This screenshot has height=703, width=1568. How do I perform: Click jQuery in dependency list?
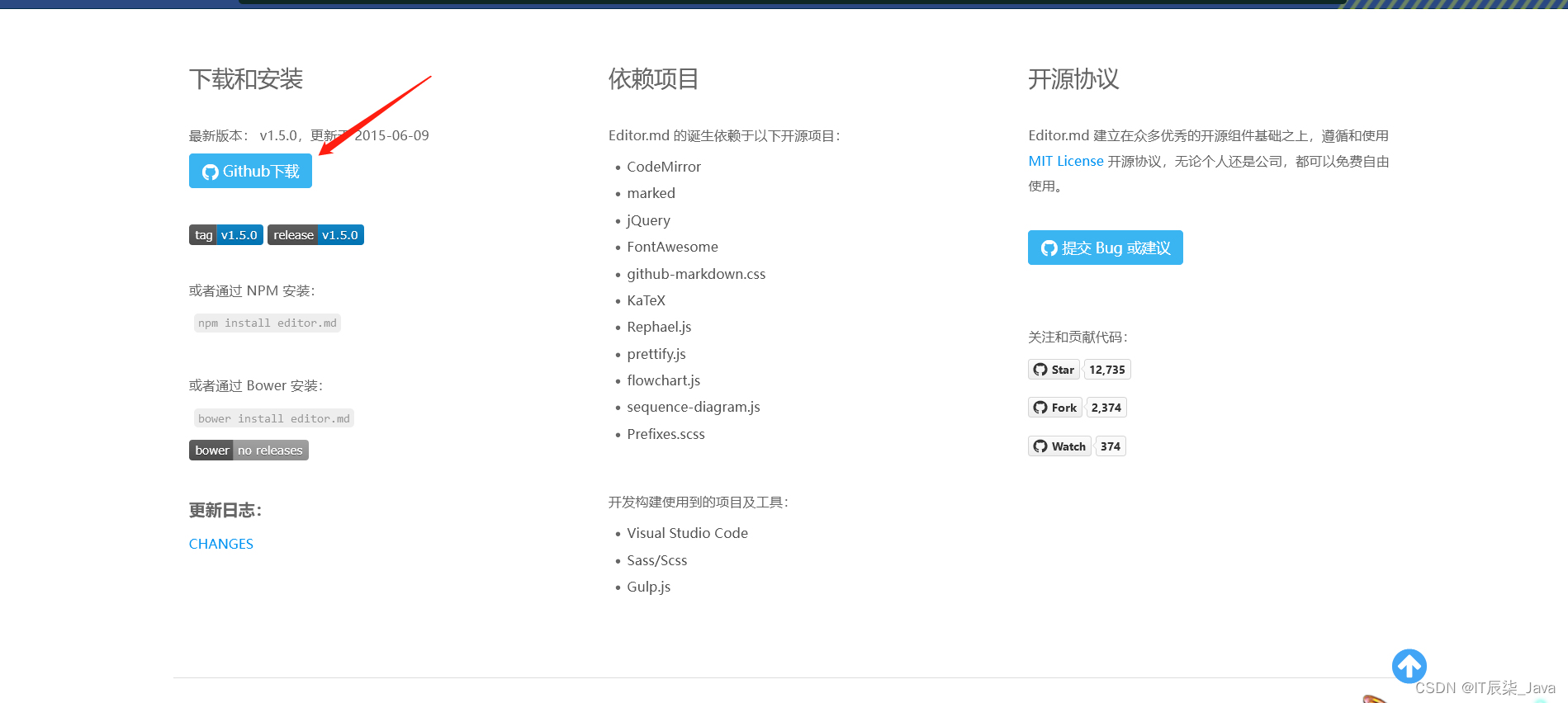point(648,220)
